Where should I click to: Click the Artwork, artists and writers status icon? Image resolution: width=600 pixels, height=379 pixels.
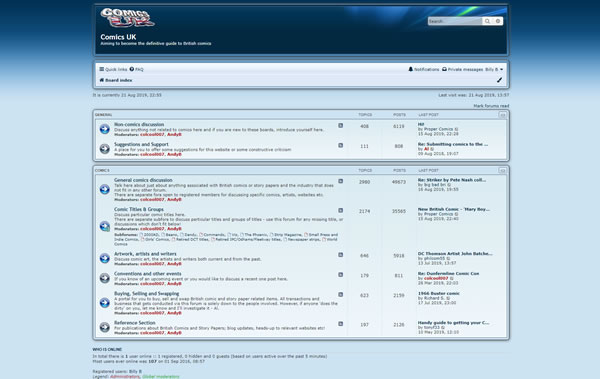pyautogui.click(x=105, y=258)
